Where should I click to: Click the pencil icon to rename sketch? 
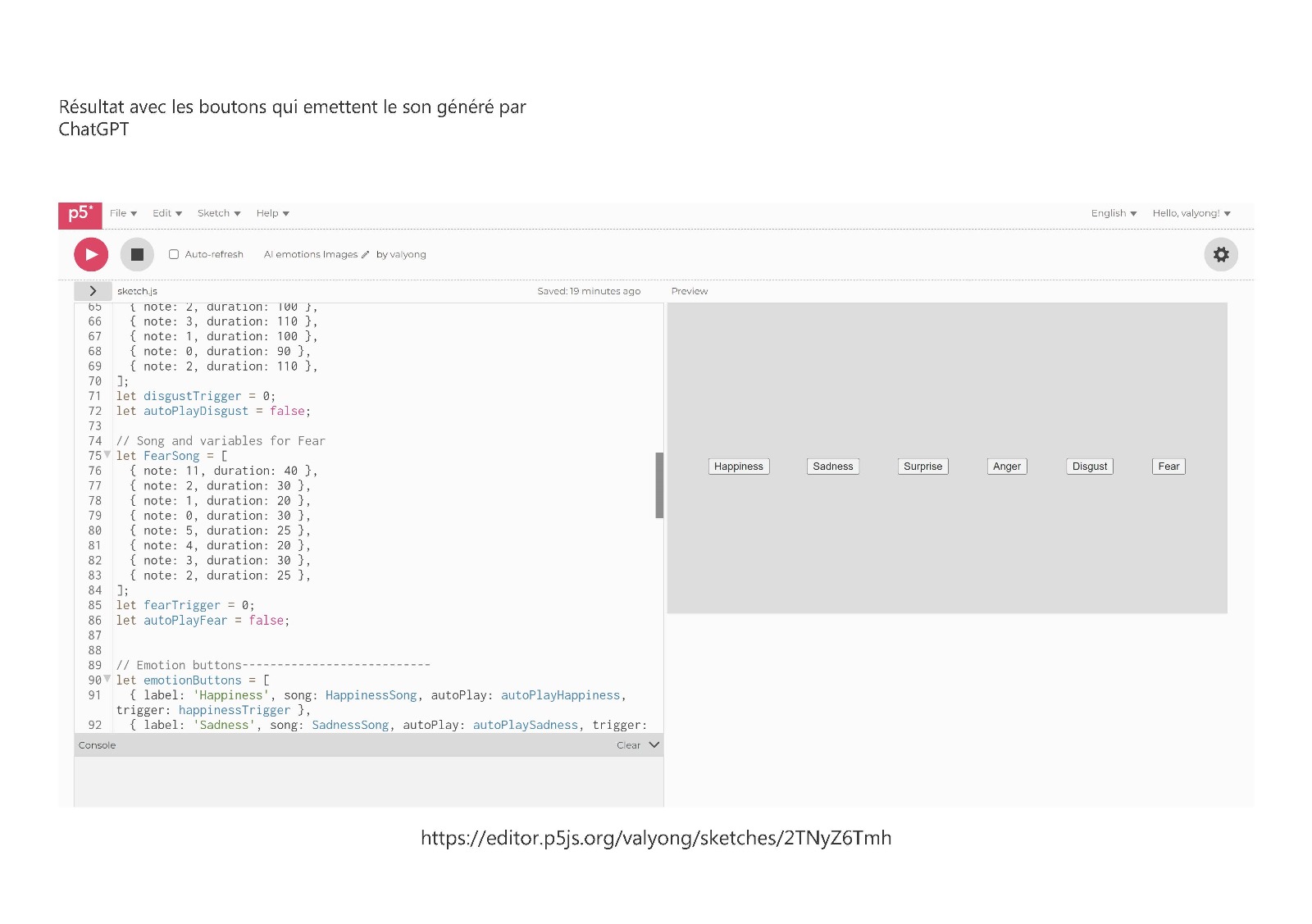366,255
